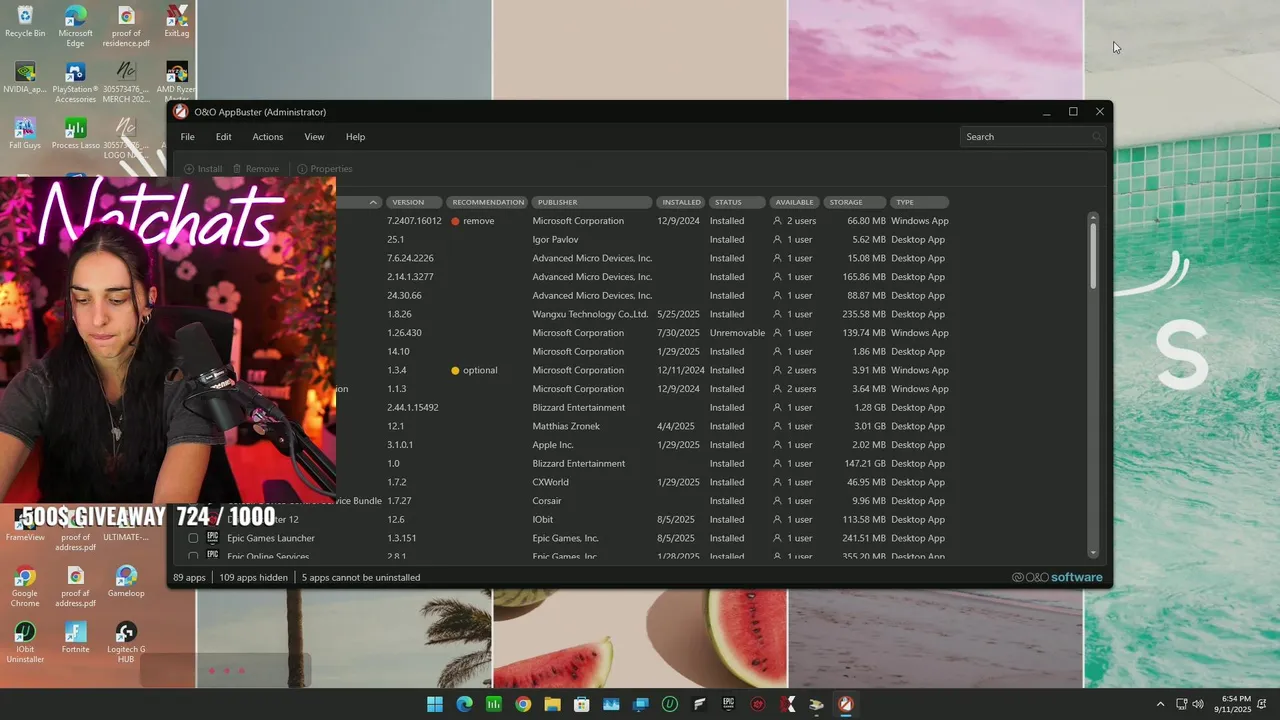Select the 'Unremovable' status cell
This screenshot has height=720, width=1280.
click(x=737, y=333)
